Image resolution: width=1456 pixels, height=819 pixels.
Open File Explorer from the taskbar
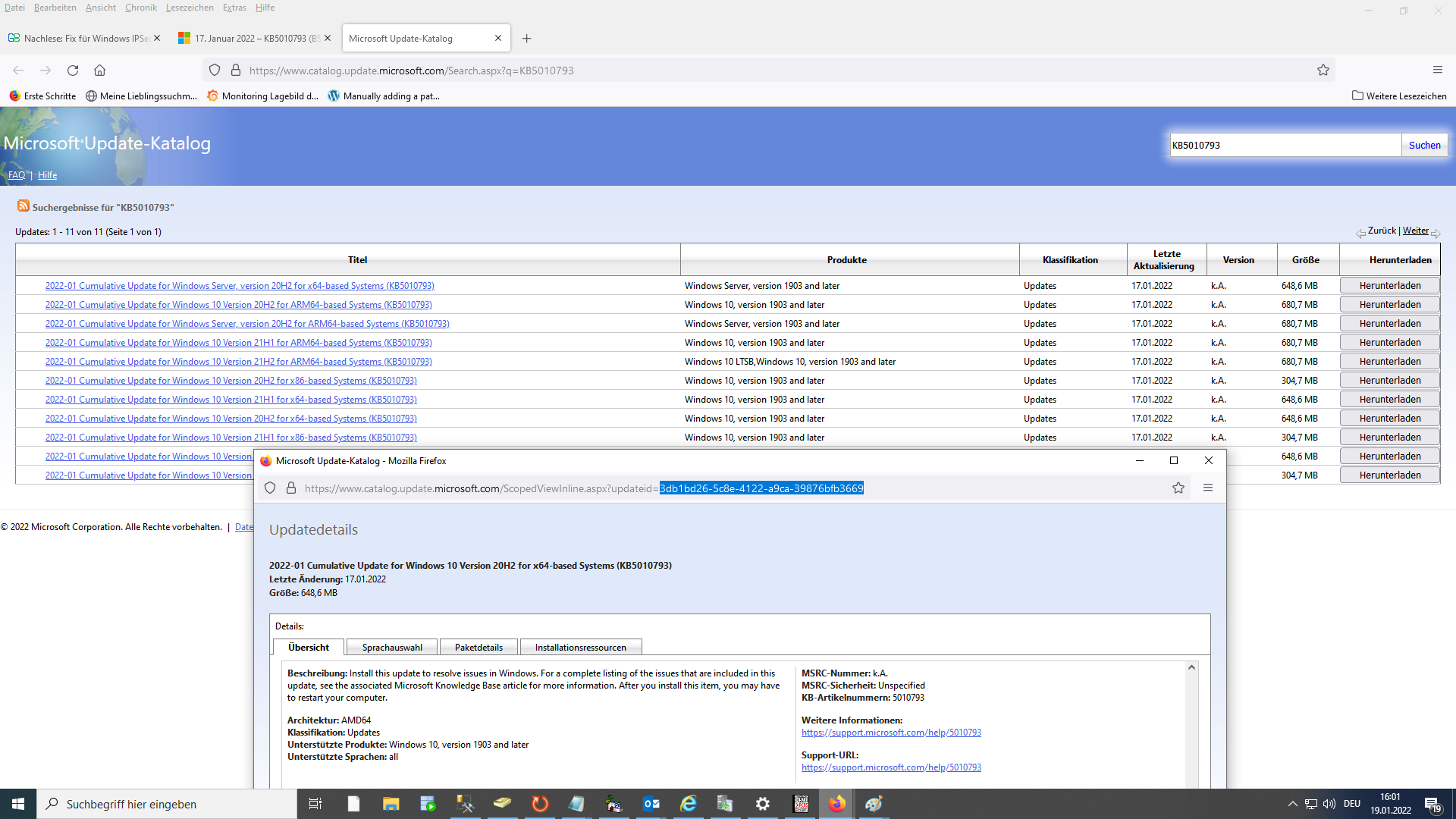391,804
